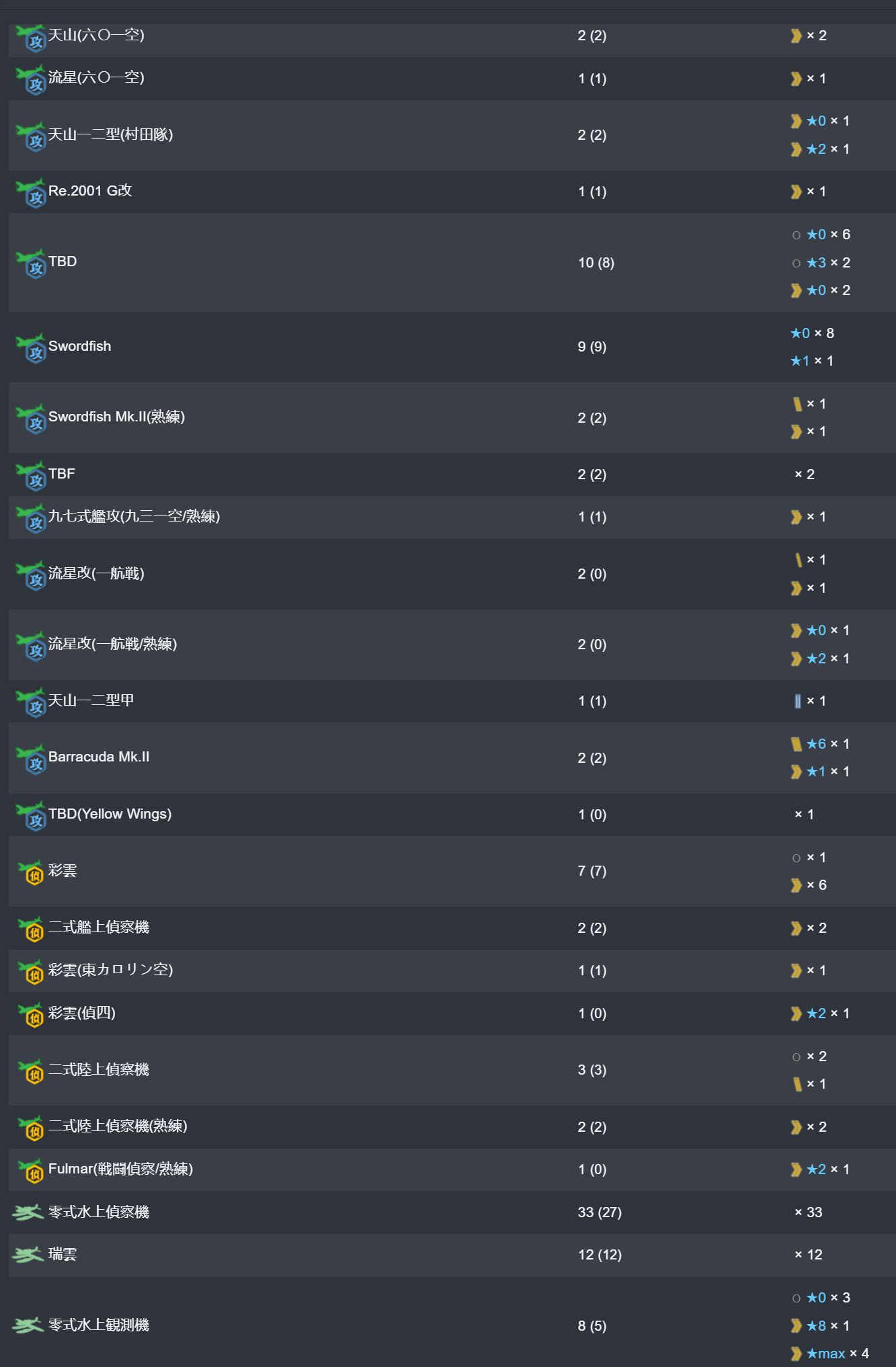Click the ★max × 4 entry for 零式水上観測機
The height and width of the screenshot is (1367, 896).
coord(830,1354)
